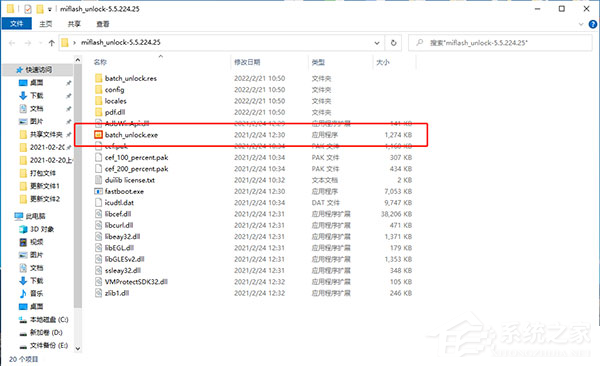Click the search box for miflash_unlock folder
Image resolution: width=600 pixels, height=366 pixels.
click(500, 43)
